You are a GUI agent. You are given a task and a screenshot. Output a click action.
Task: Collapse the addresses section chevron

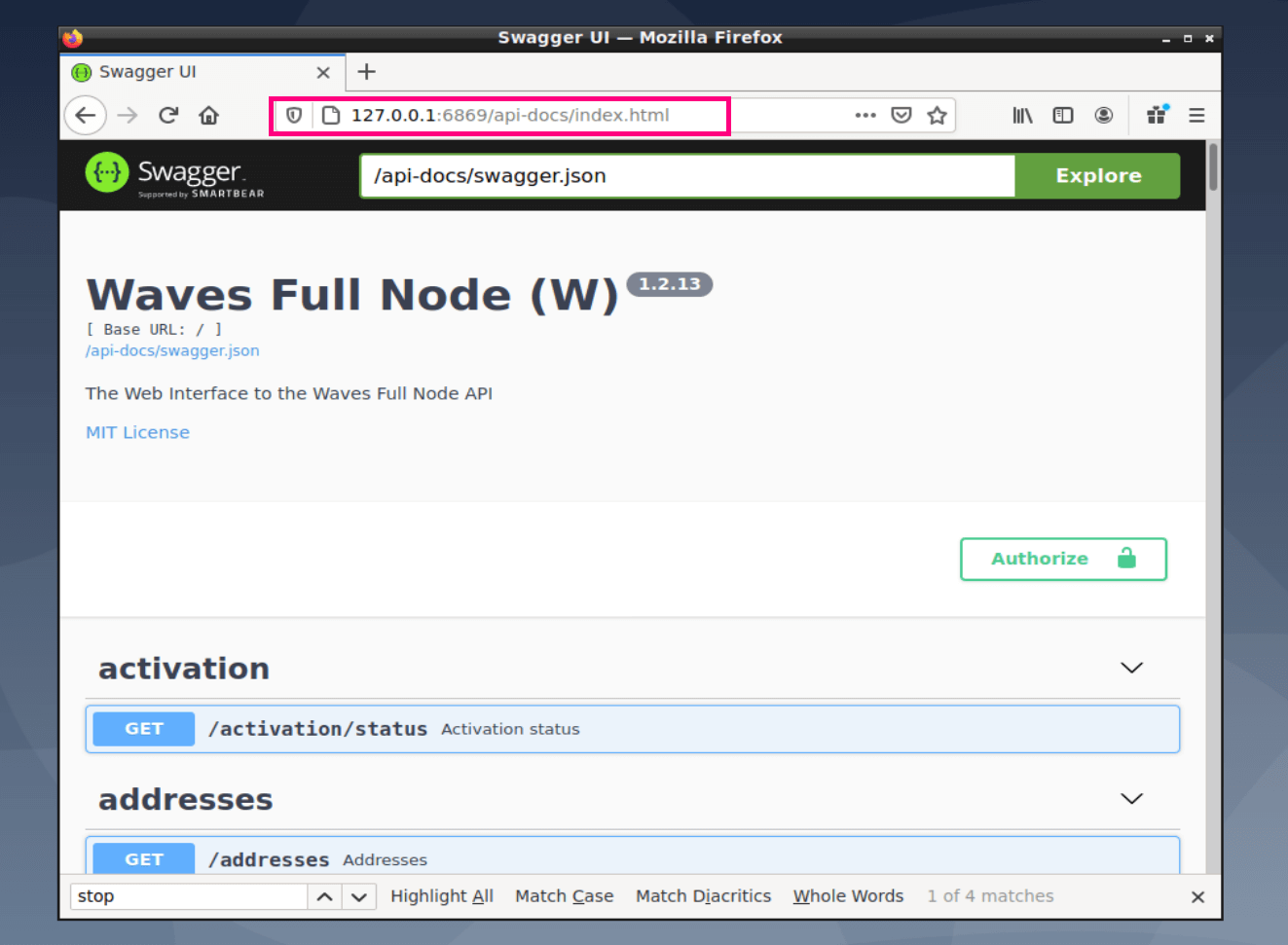click(1131, 799)
